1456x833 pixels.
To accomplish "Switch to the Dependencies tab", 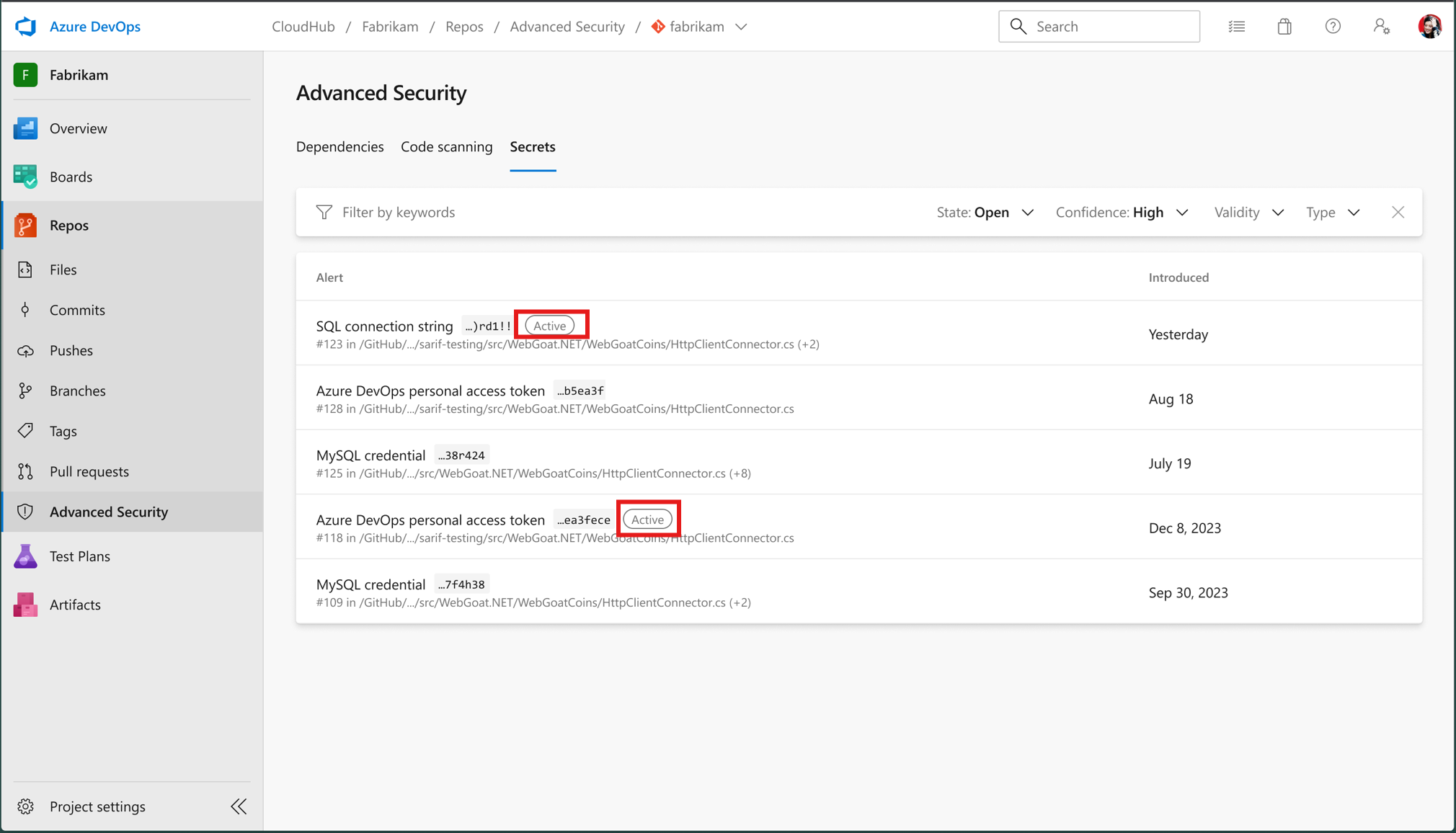I will 339,146.
